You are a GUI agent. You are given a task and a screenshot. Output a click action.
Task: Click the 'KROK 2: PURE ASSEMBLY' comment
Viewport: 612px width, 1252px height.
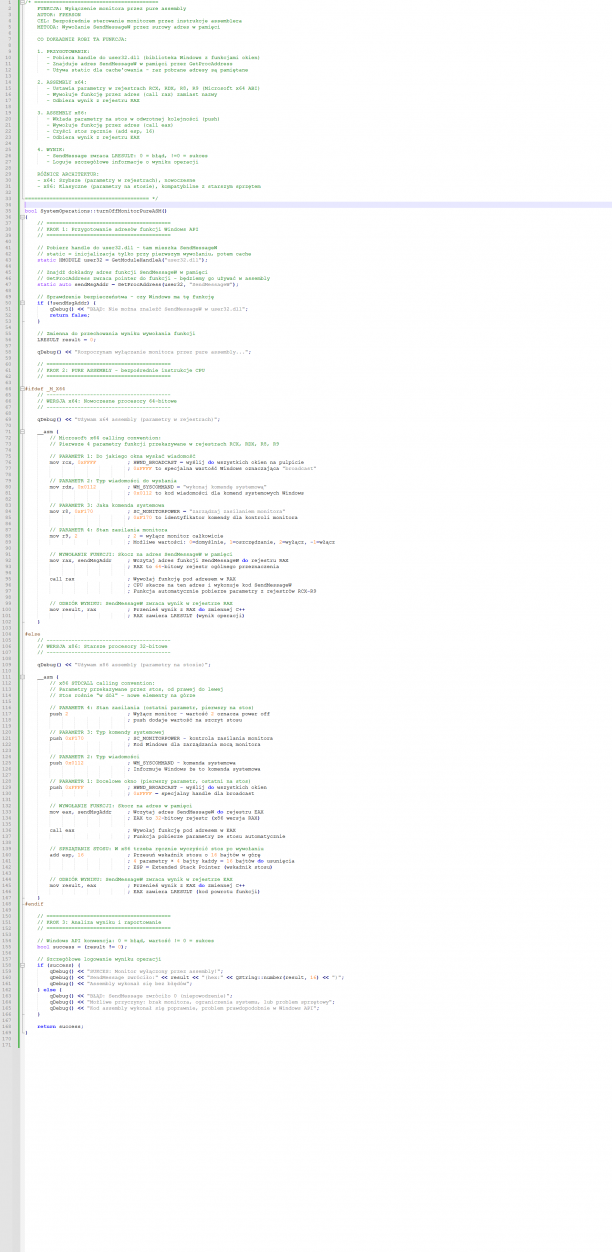click(121, 370)
